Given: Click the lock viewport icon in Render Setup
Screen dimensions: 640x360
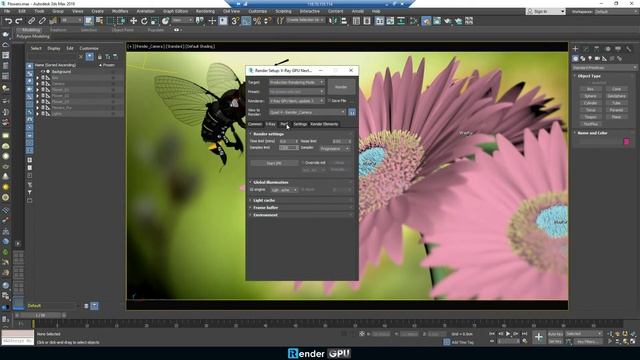Looking at the screenshot, I should coord(352,112).
